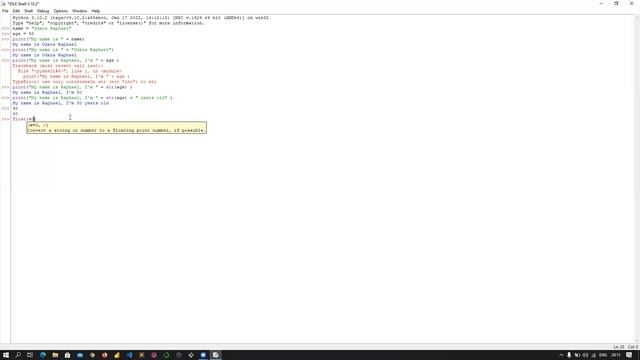Click the 'age = 50' input line
The width and height of the screenshot is (640, 360).
(x=23, y=34)
